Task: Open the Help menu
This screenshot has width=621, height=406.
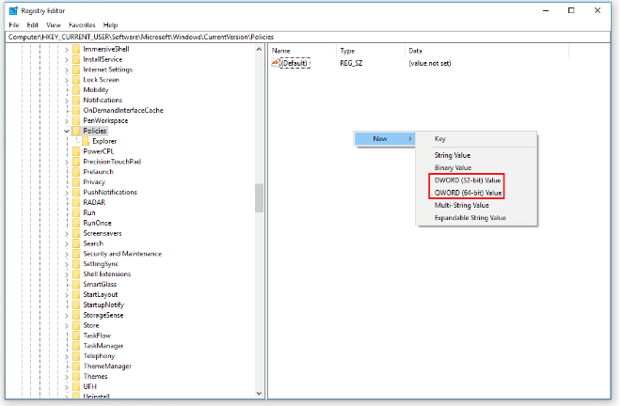Action: [110, 25]
